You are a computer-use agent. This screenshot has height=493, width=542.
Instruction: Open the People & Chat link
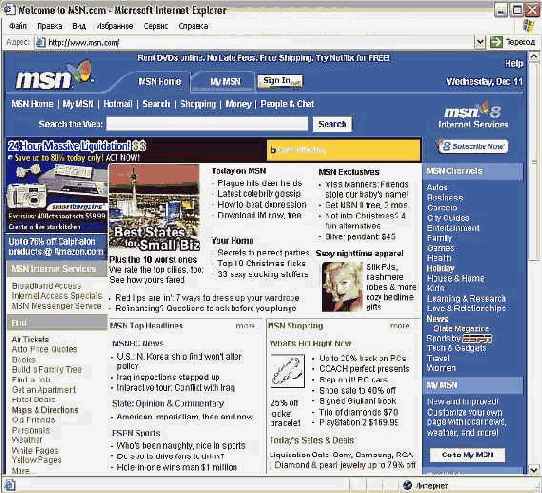pos(287,104)
